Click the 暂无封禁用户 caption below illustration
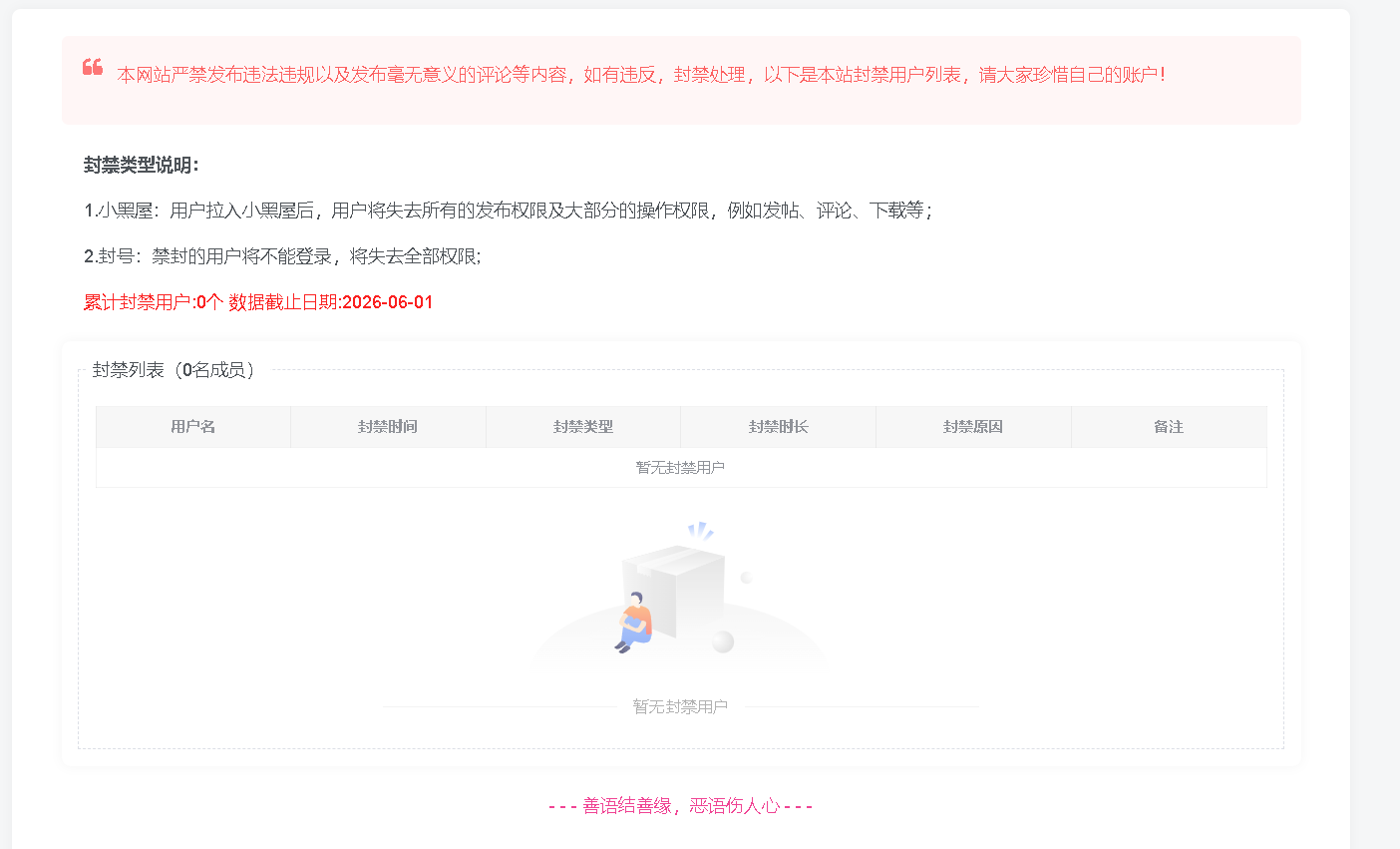Screen dimensions: 1400x849 [x=680, y=706]
